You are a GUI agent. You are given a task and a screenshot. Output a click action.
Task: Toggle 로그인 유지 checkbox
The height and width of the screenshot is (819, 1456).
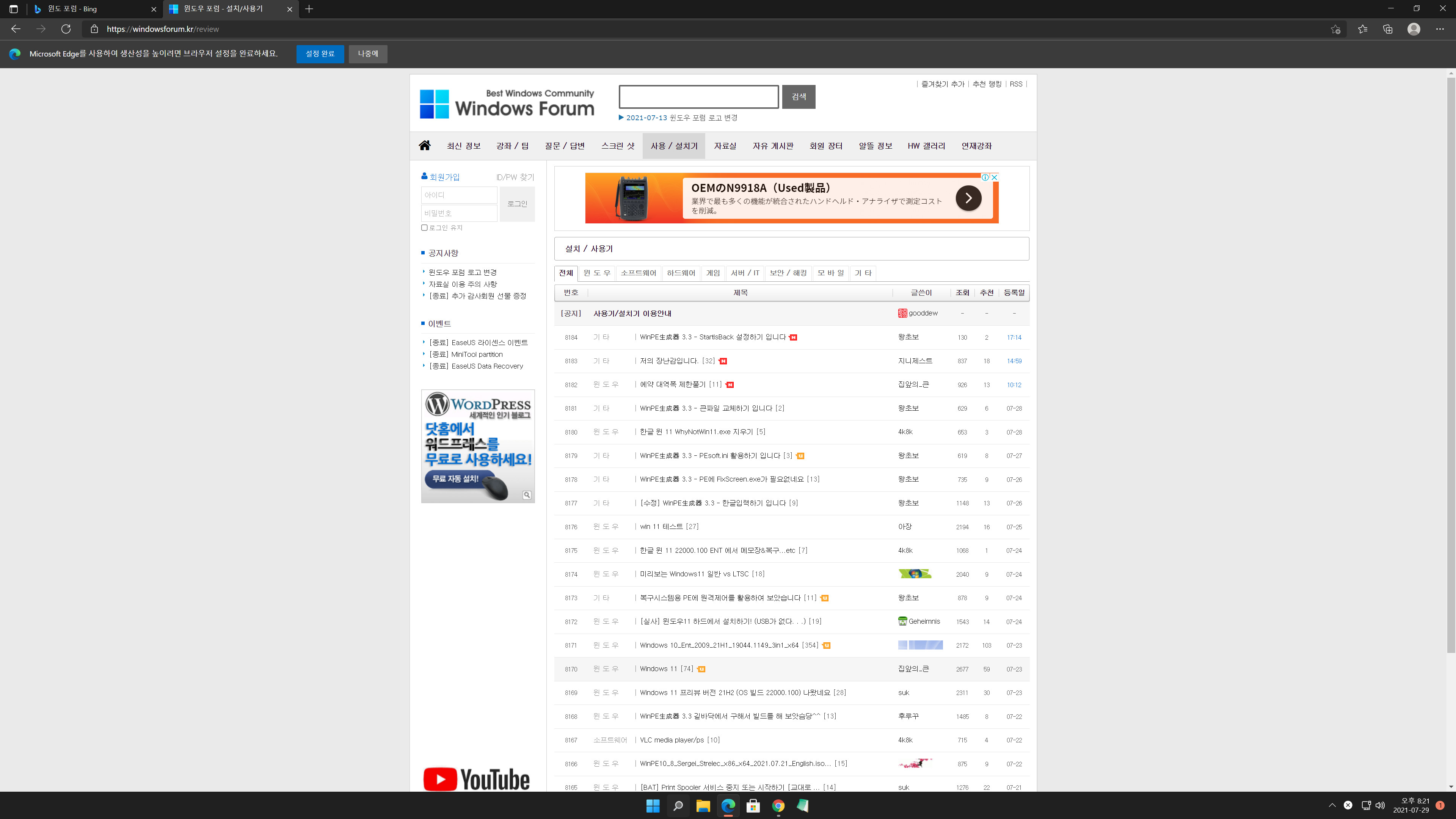(x=425, y=228)
